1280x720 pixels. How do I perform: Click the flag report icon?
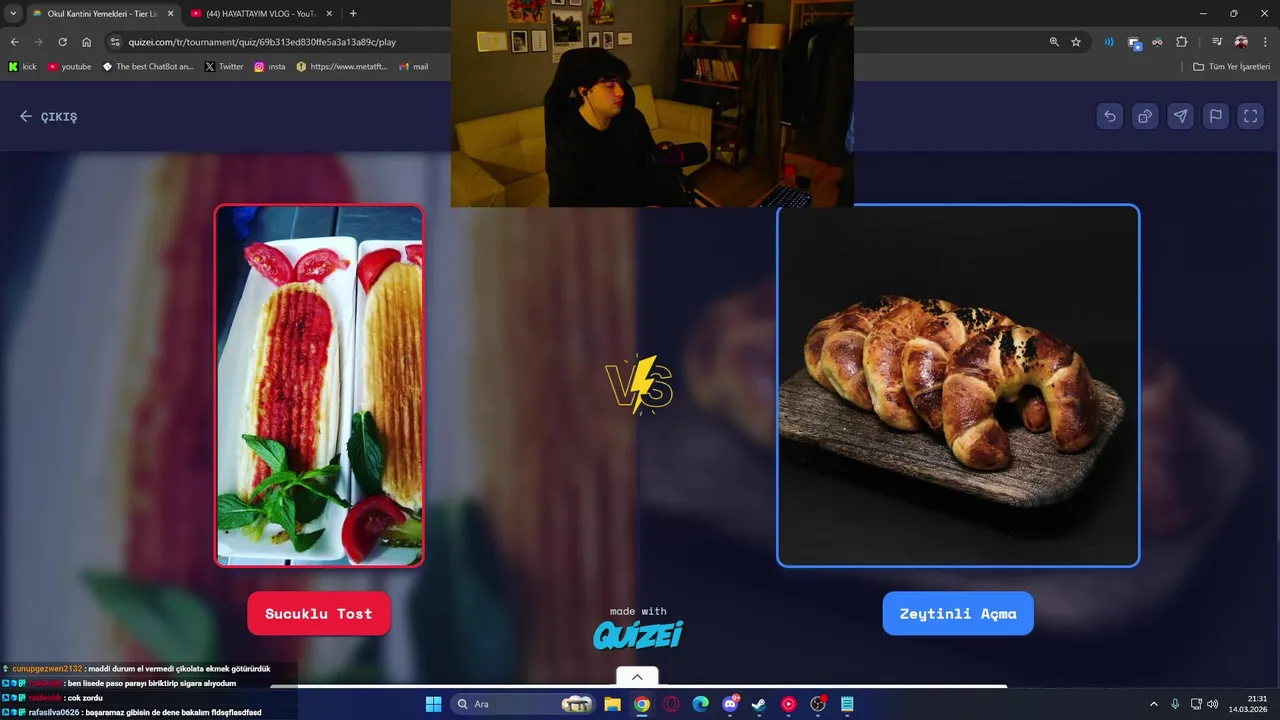pyautogui.click(x=1215, y=116)
